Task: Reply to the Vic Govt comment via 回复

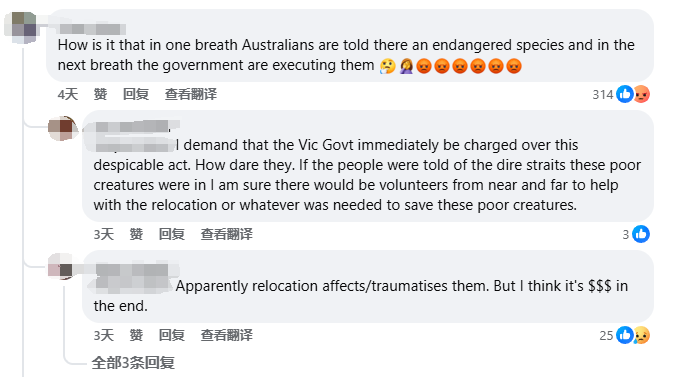Action: coord(171,234)
